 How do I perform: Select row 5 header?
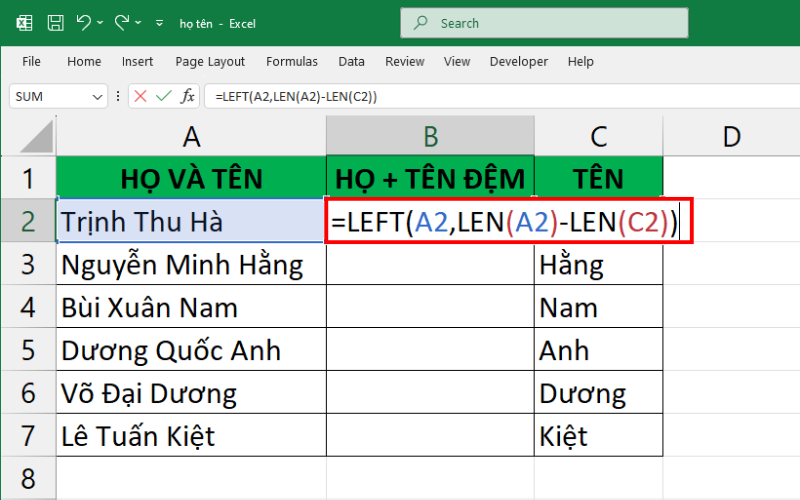click(28, 349)
